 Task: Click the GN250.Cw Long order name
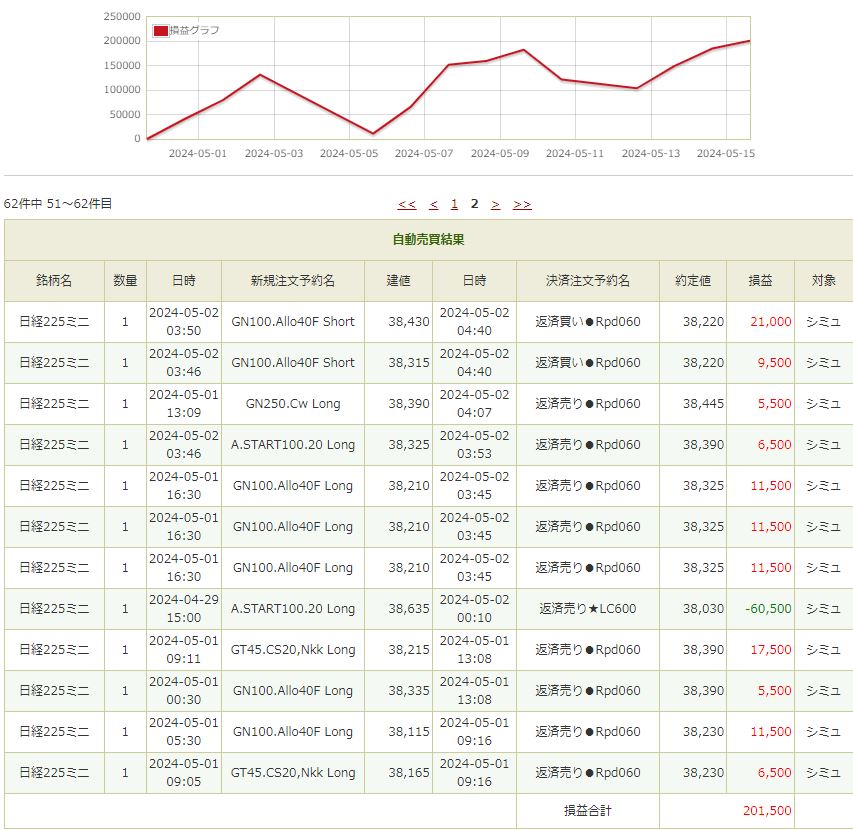(293, 404)
